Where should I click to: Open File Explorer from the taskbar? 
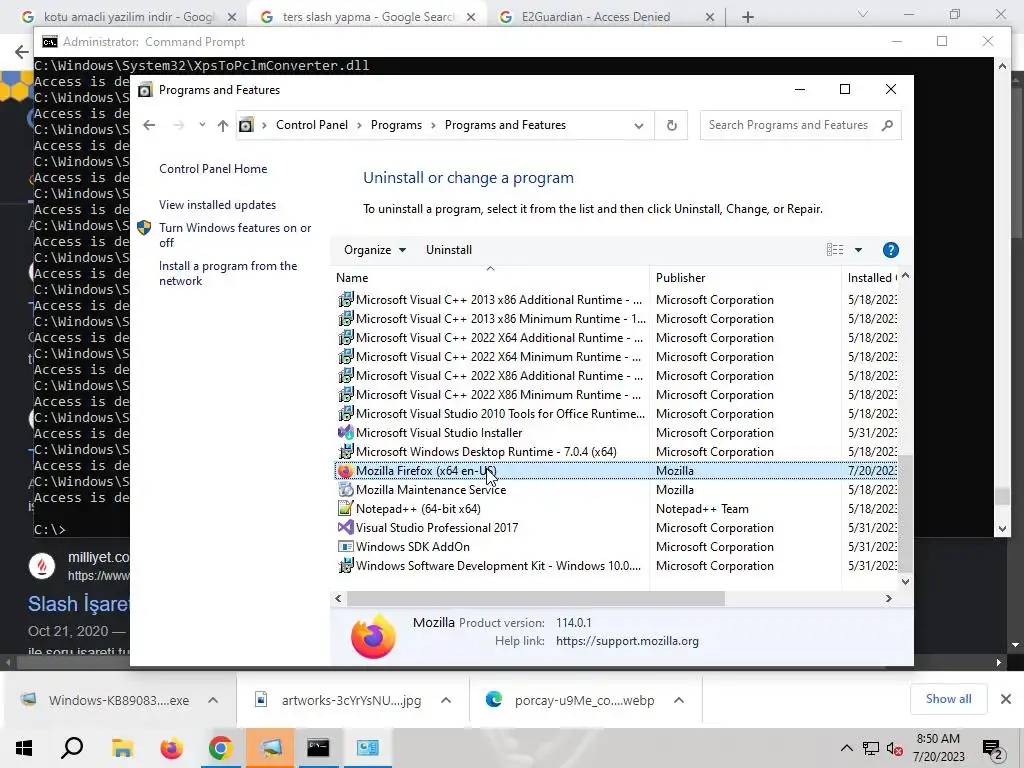tap(122, 748)
